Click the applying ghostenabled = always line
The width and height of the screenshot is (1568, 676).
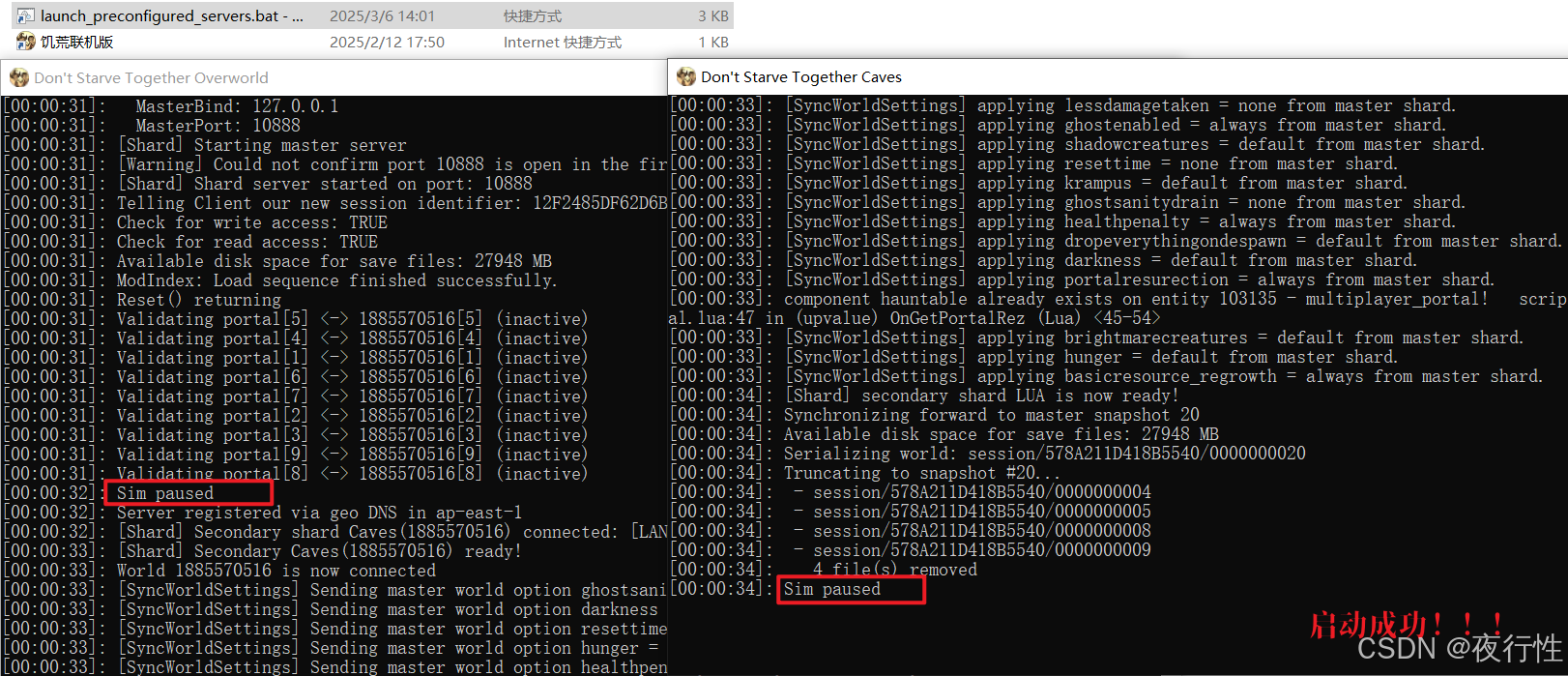[1059, 125]
